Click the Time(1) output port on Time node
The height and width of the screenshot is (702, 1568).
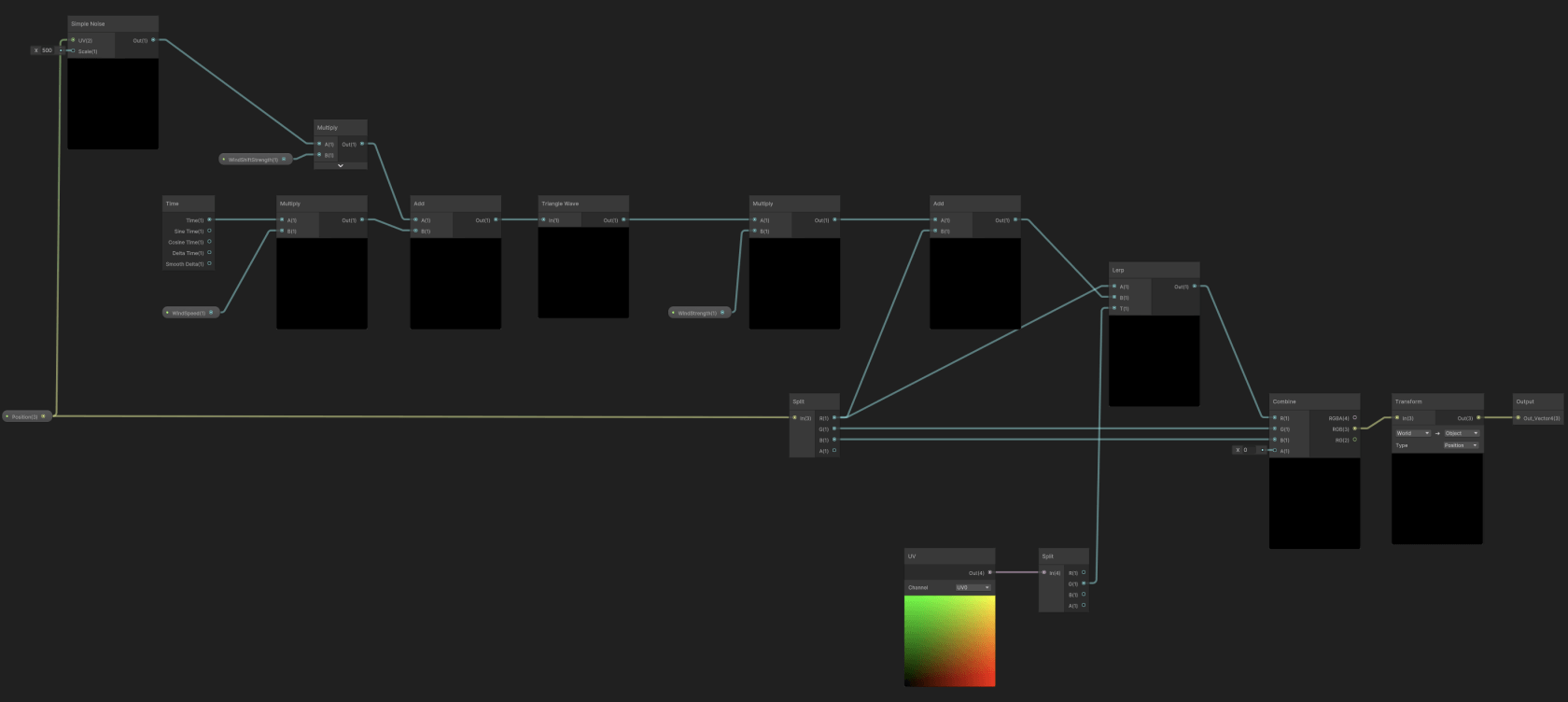[209, 220]
